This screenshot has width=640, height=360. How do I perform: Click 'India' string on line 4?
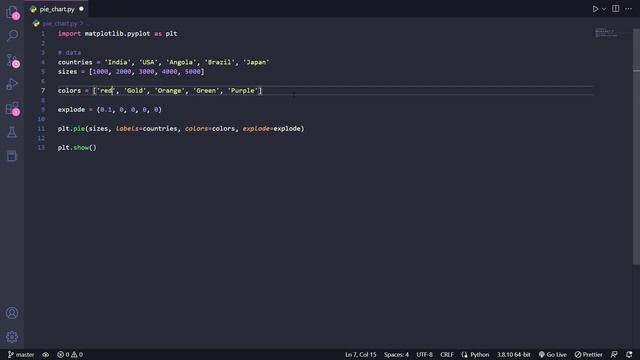(x=118, y=62)
